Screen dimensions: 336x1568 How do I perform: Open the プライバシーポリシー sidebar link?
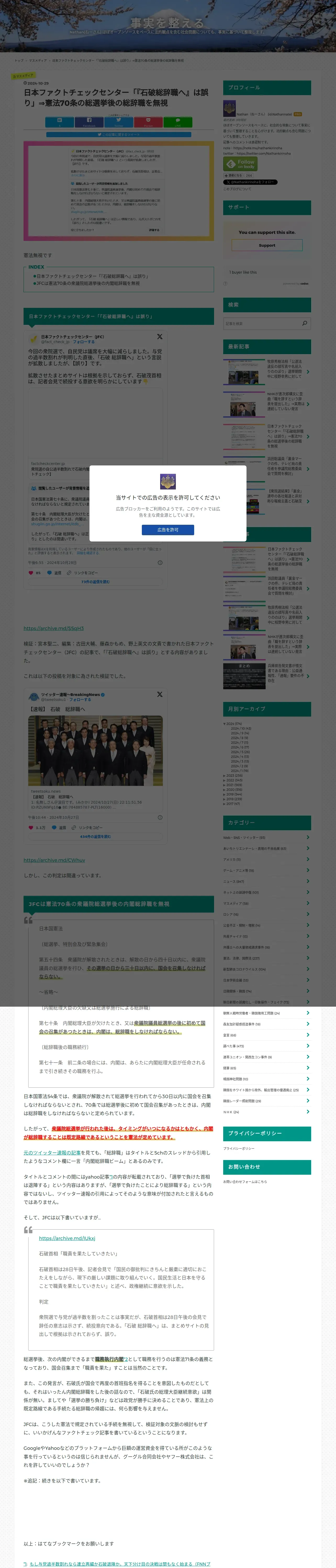click(238, 1148)
